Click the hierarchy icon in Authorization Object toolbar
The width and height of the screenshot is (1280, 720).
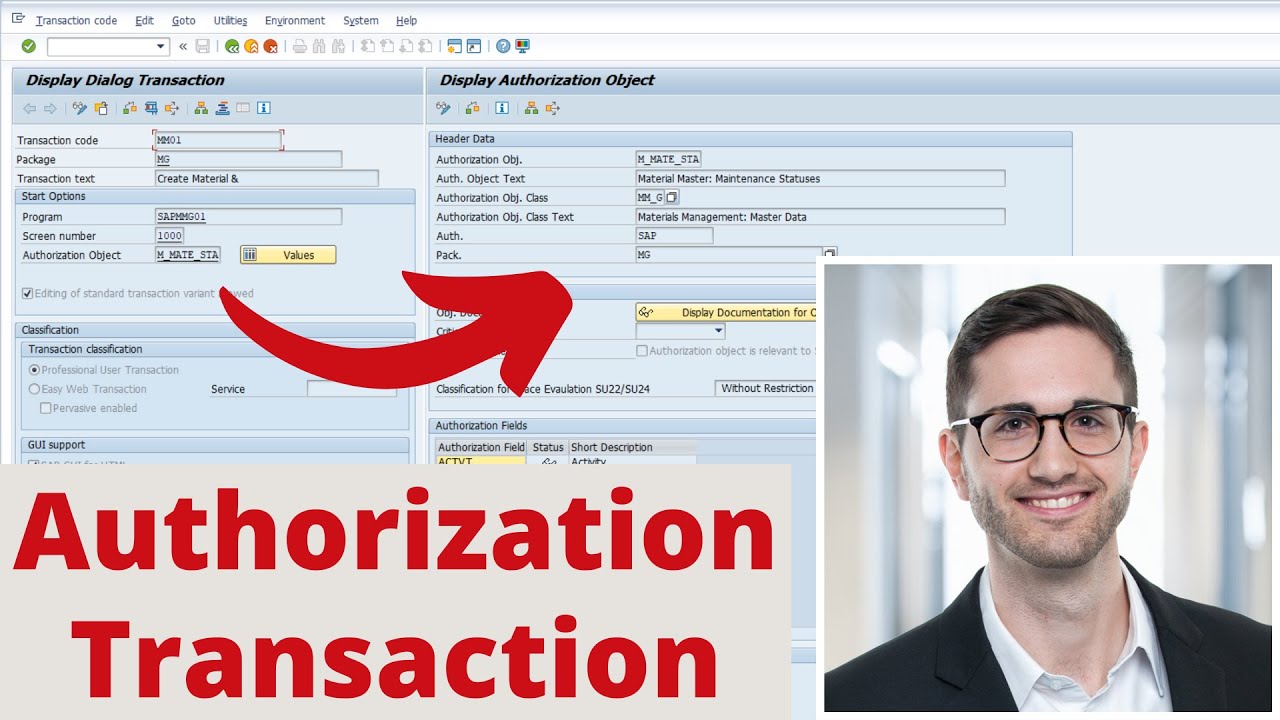point(531,108)
